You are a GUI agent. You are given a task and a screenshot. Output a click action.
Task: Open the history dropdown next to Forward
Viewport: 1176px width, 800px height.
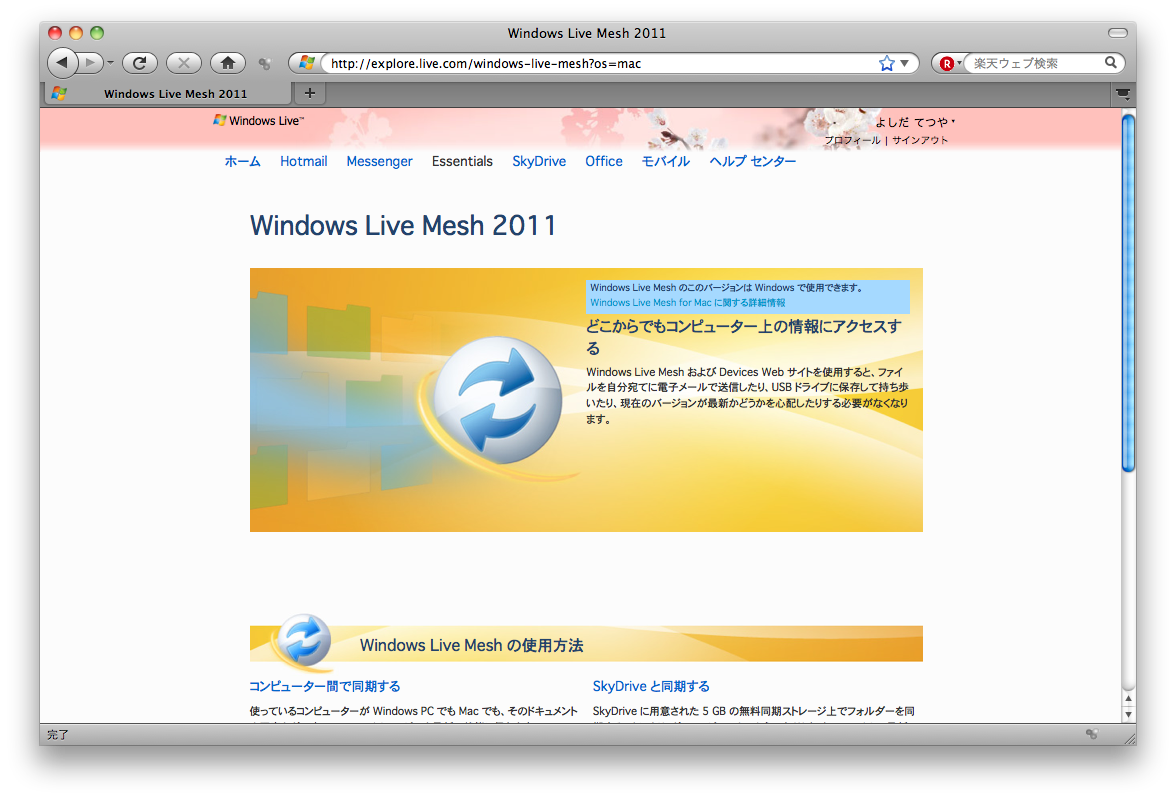click(x=110, y=63)
